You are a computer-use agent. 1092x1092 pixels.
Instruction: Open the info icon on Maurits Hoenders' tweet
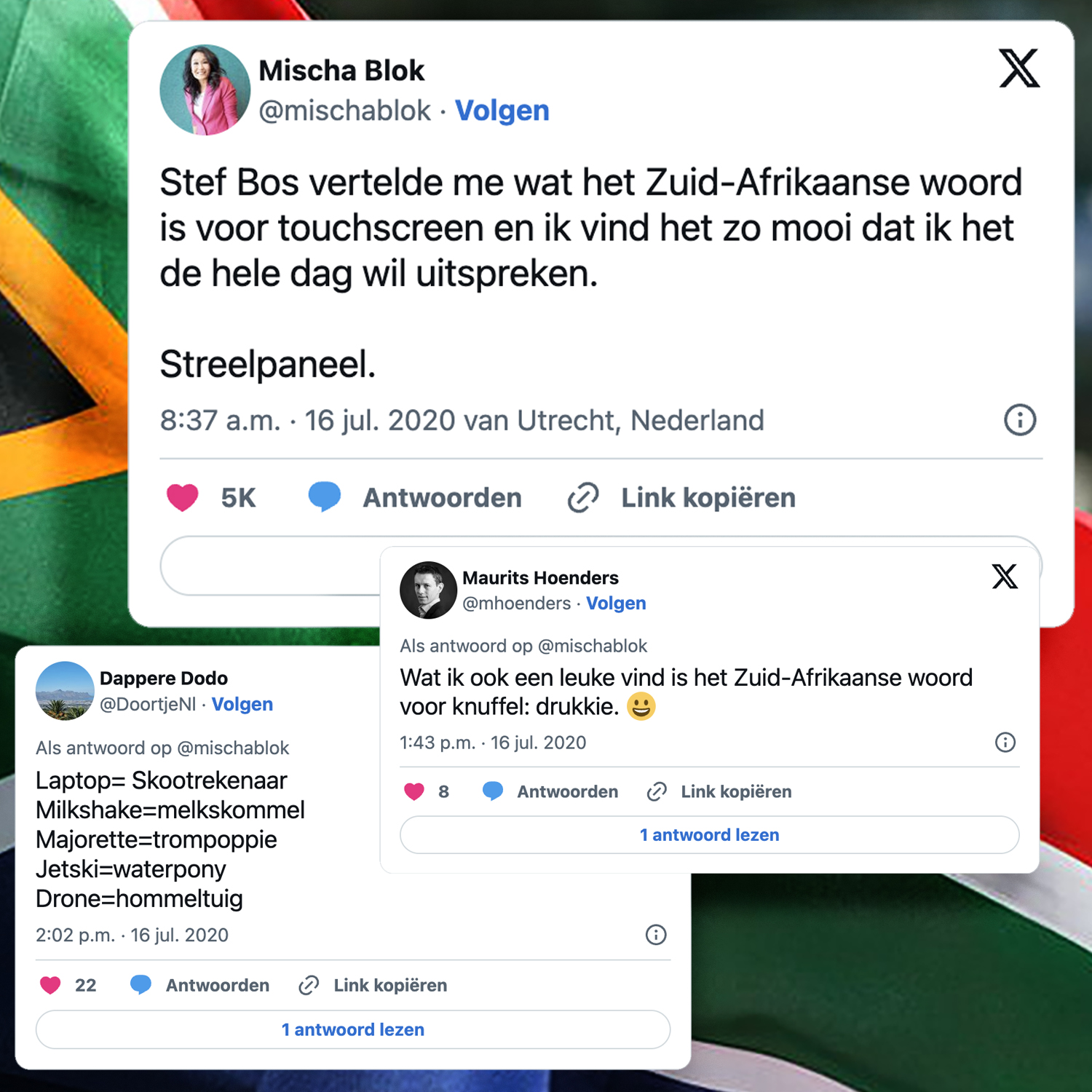tap(1005, 743)
